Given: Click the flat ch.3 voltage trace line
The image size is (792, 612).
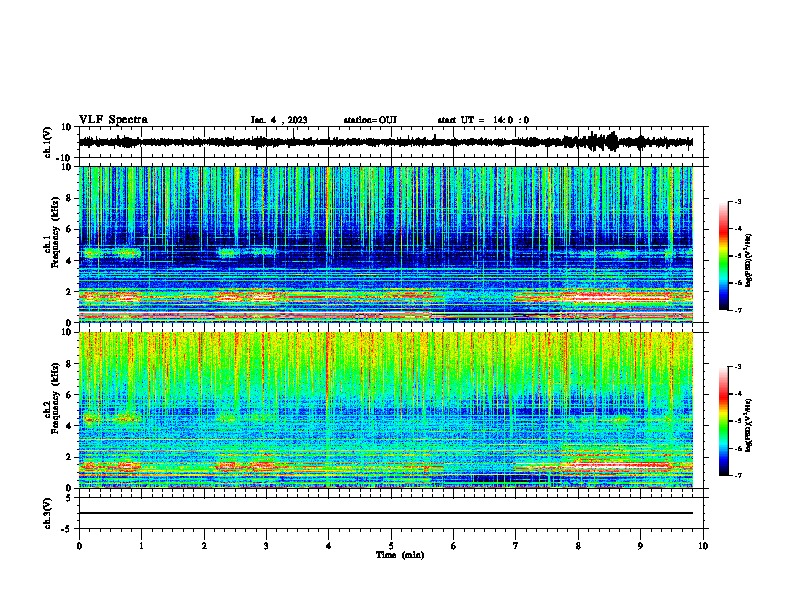Looking at the screenshot, I should (x=386, y=513).
